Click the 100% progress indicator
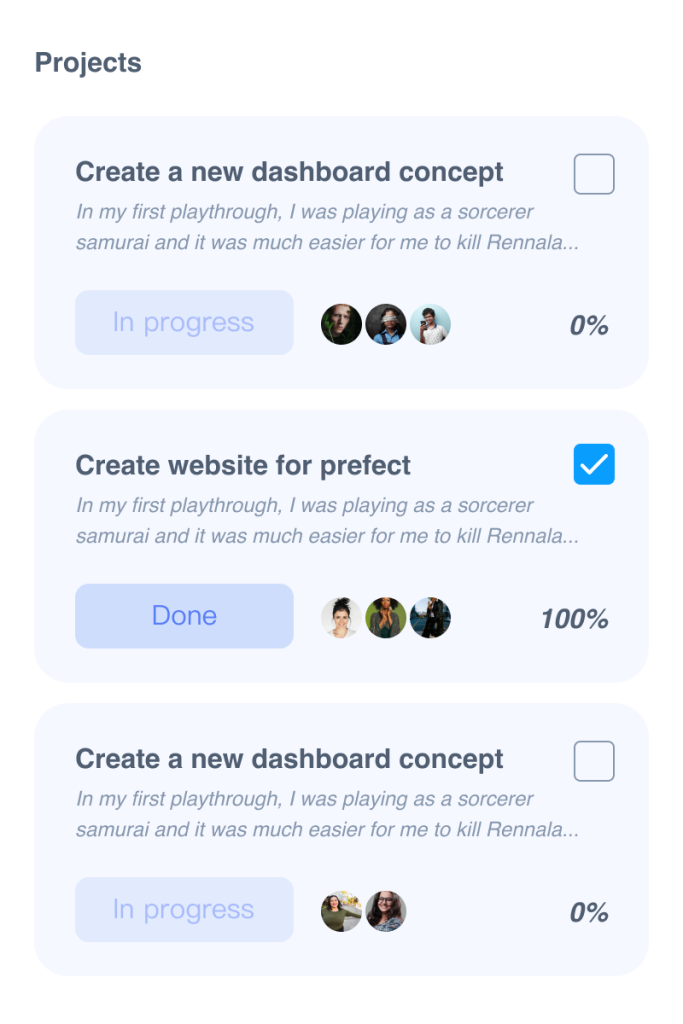The image size is (683, 1024). [575, 619]
